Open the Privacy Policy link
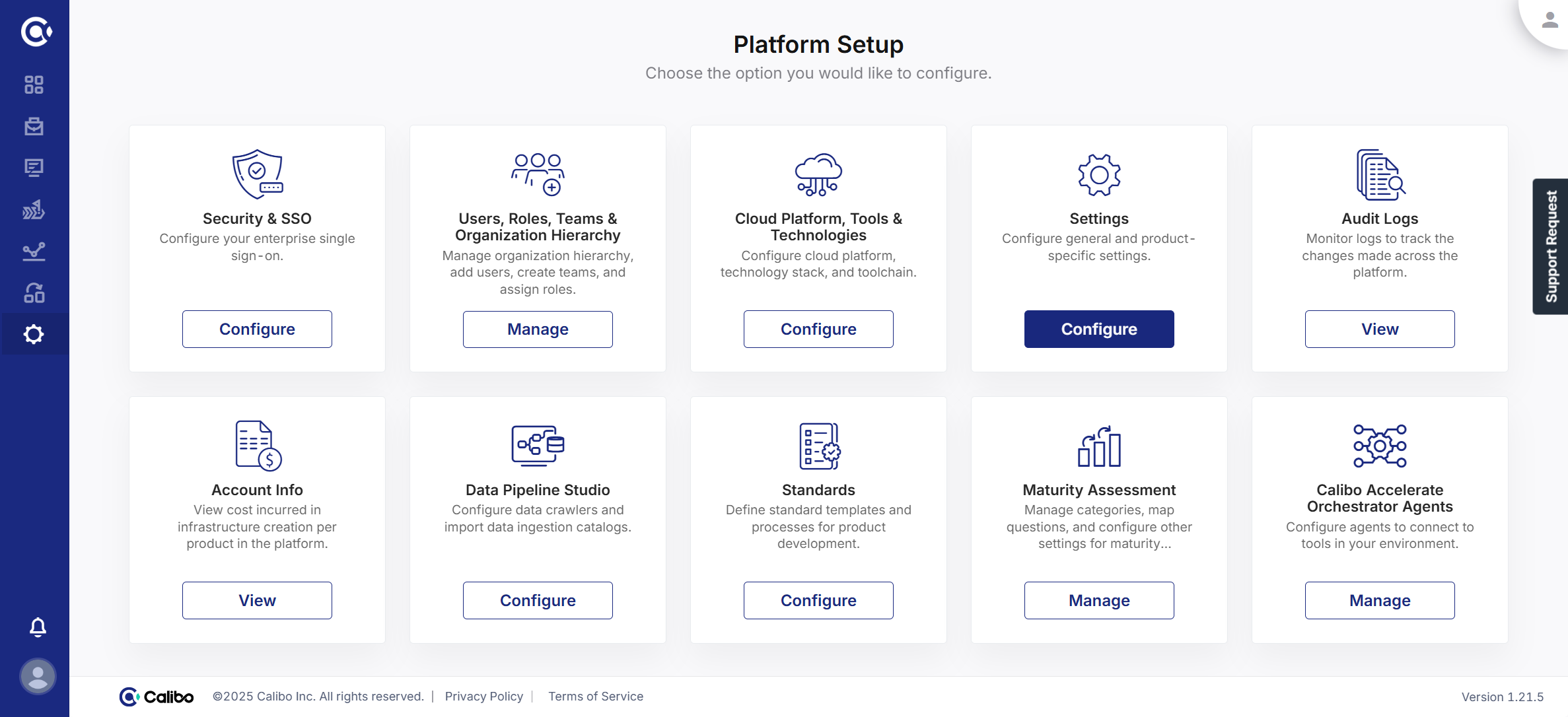This screenshot has height=717, width=1568. 483,697
